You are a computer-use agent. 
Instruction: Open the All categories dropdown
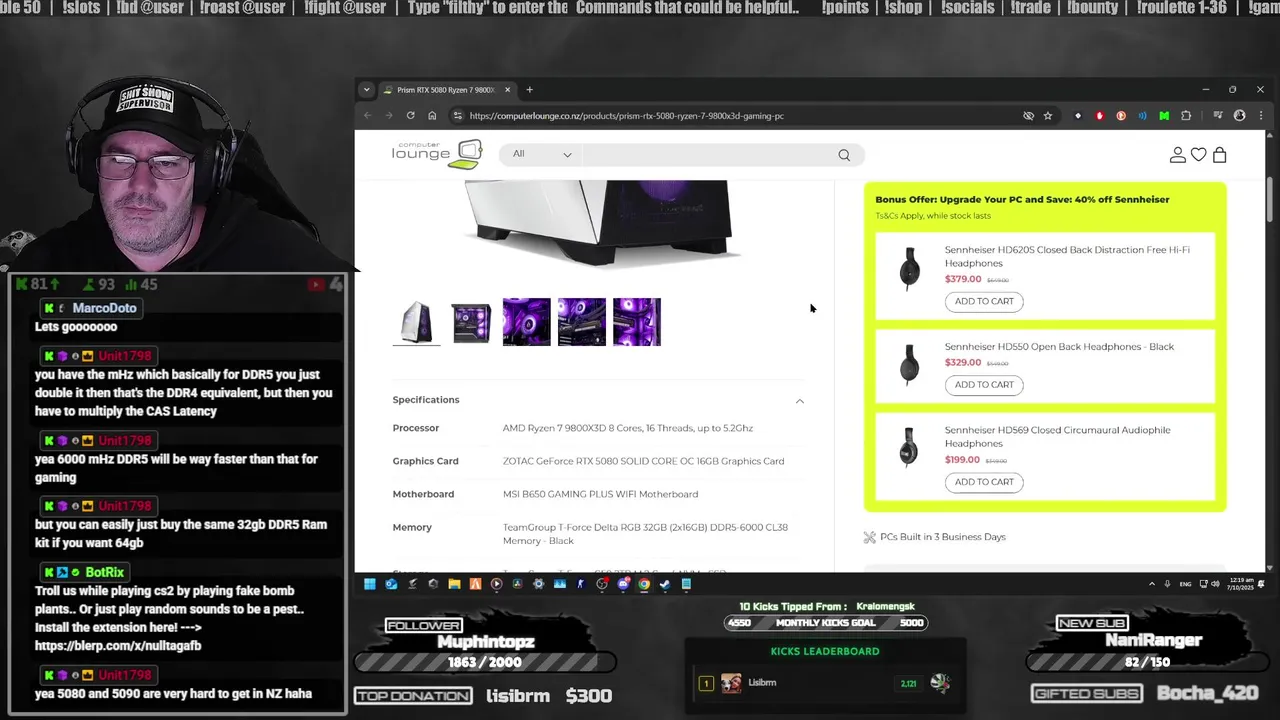click(x=542, y=154)
